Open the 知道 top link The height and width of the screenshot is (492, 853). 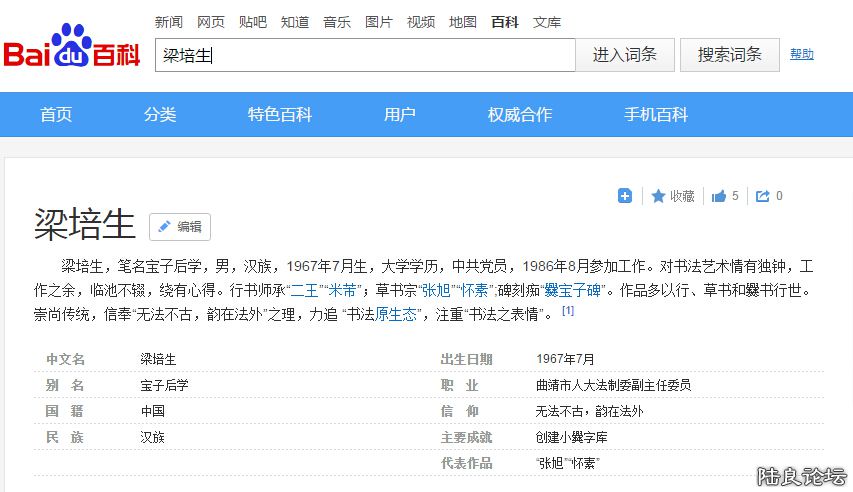pyautogui.click(x=295, y=22)
